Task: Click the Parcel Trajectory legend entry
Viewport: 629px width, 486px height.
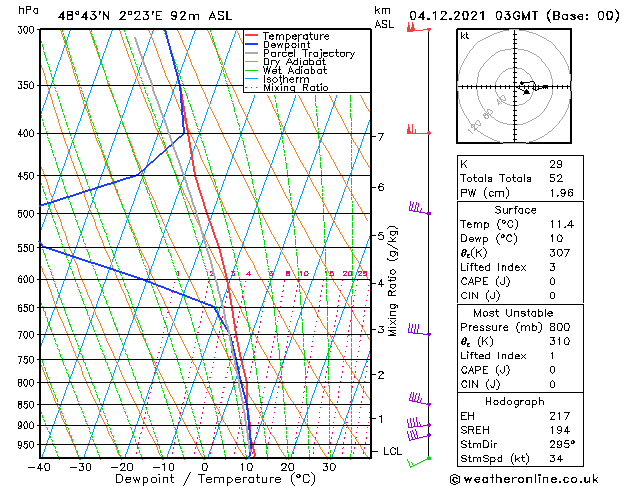Action: pos(300,53)
